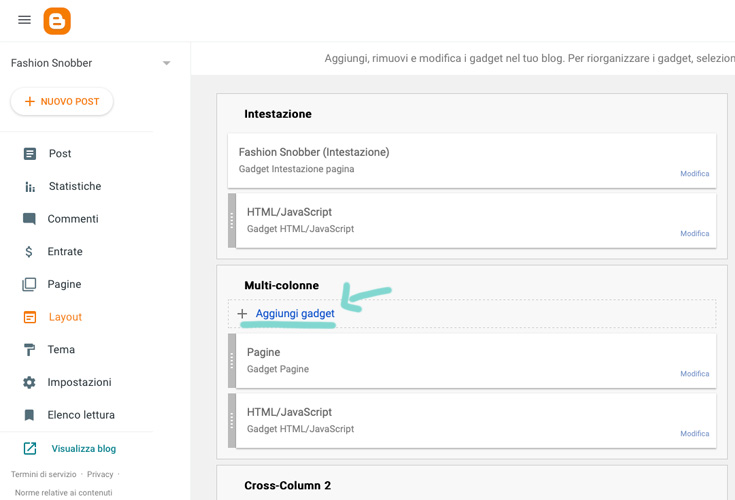Click the Gadget Pagine subtitle text
735x500 pixels.
click(x=278, y=369)
